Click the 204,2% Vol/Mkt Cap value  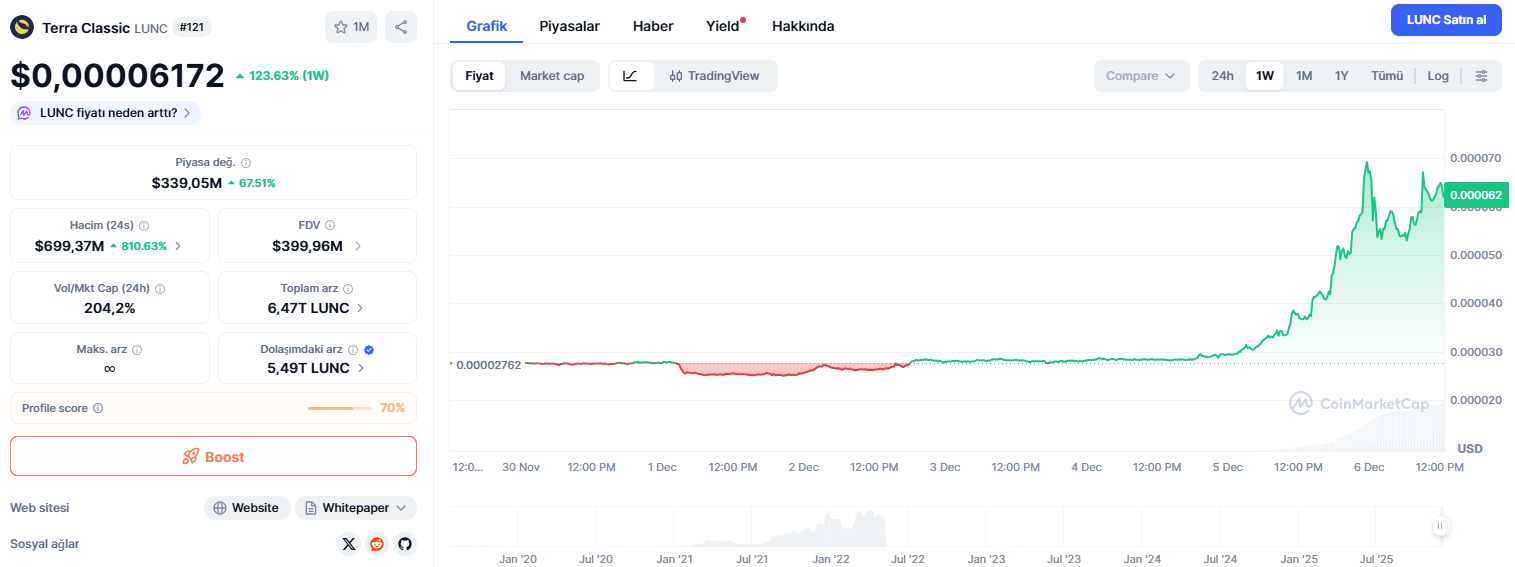pyautogui.click(x=110, y=308)
